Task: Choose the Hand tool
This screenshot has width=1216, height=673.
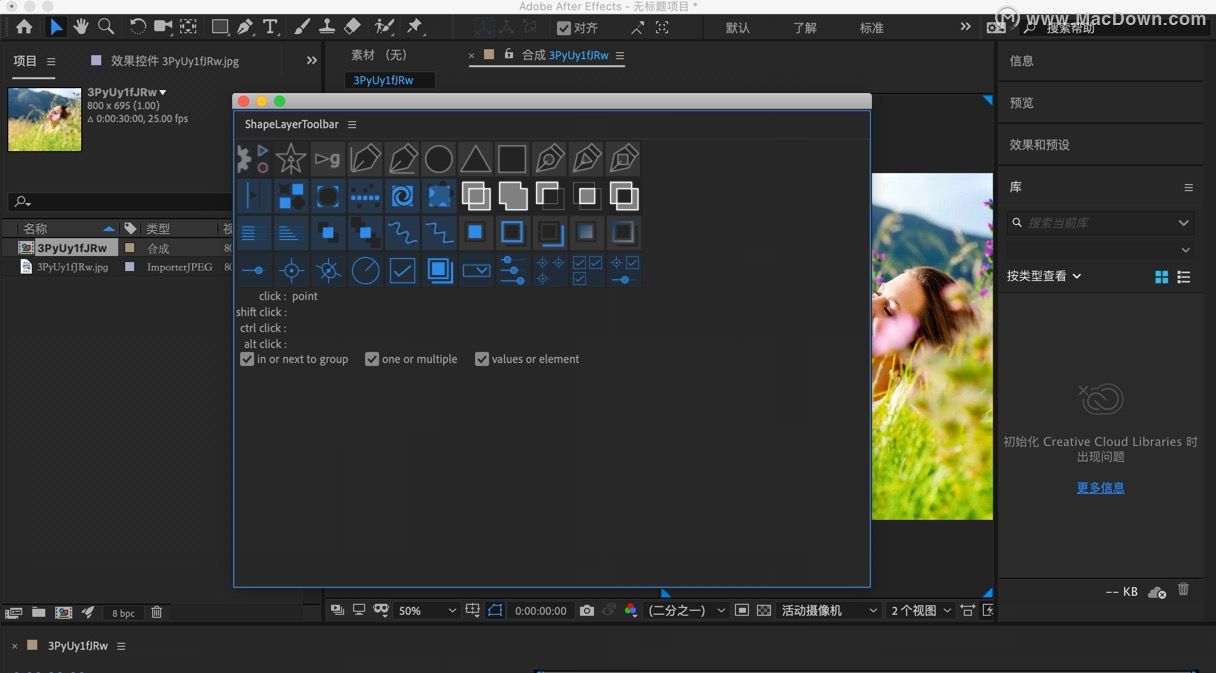Action: coord(81,27)
